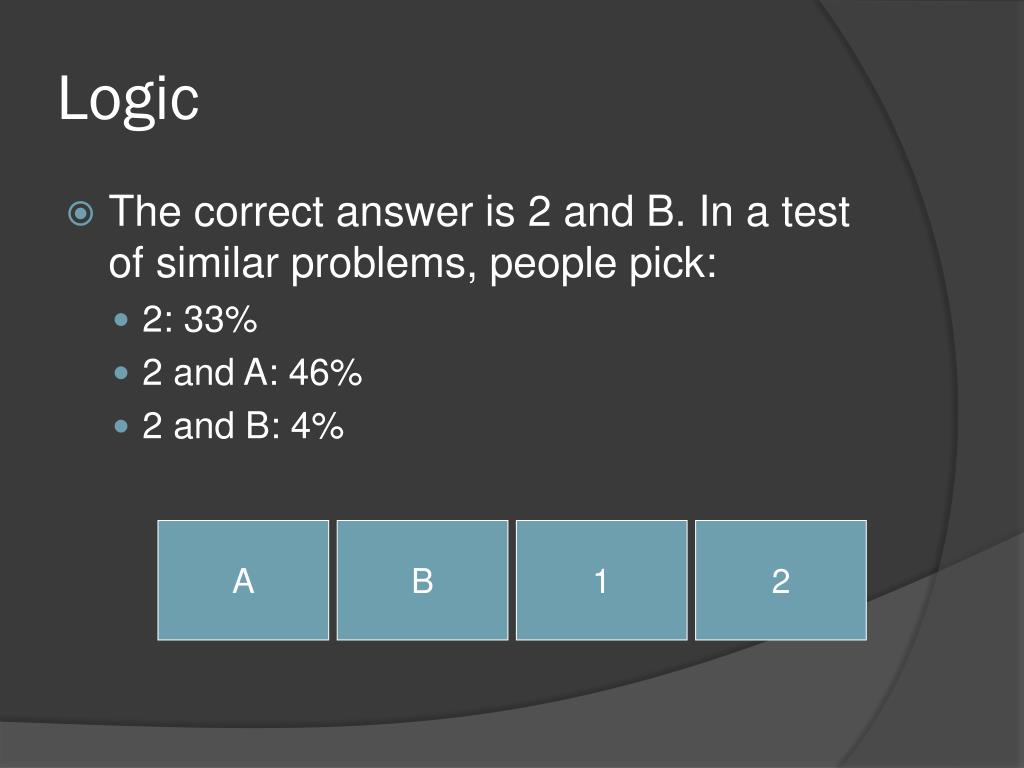Viewport: 1024px width, 768px height.
Task: Click the '4%' percentage value
Action: click(317, 426)
